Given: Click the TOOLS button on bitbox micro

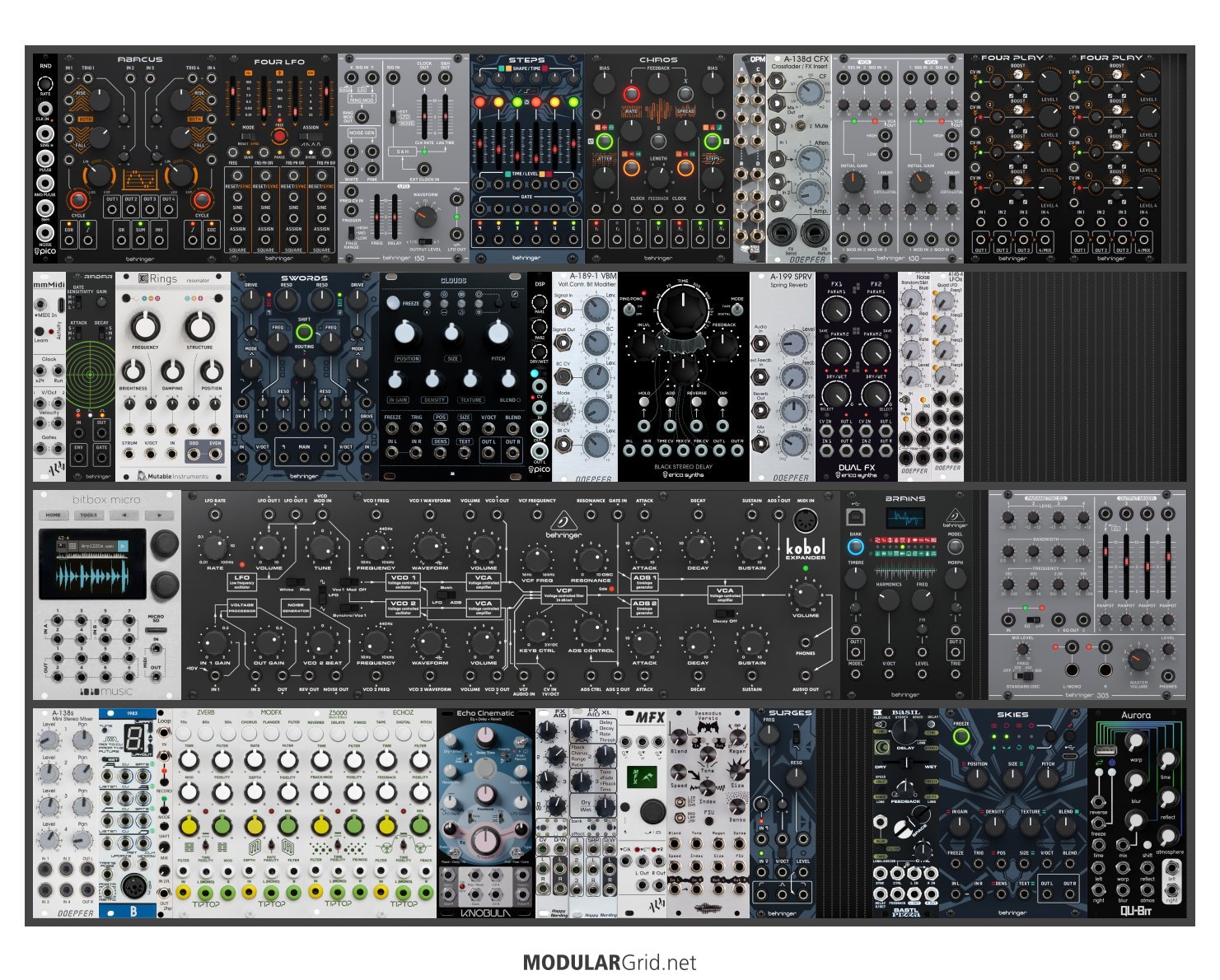Looking at the screenshot, I should click(88, 515).
